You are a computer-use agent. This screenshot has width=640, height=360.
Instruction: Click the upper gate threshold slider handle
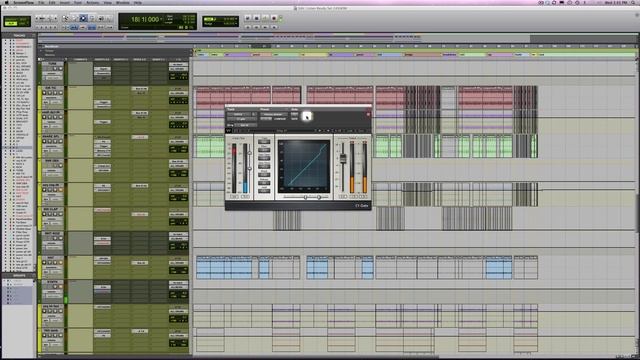(250, 153)
